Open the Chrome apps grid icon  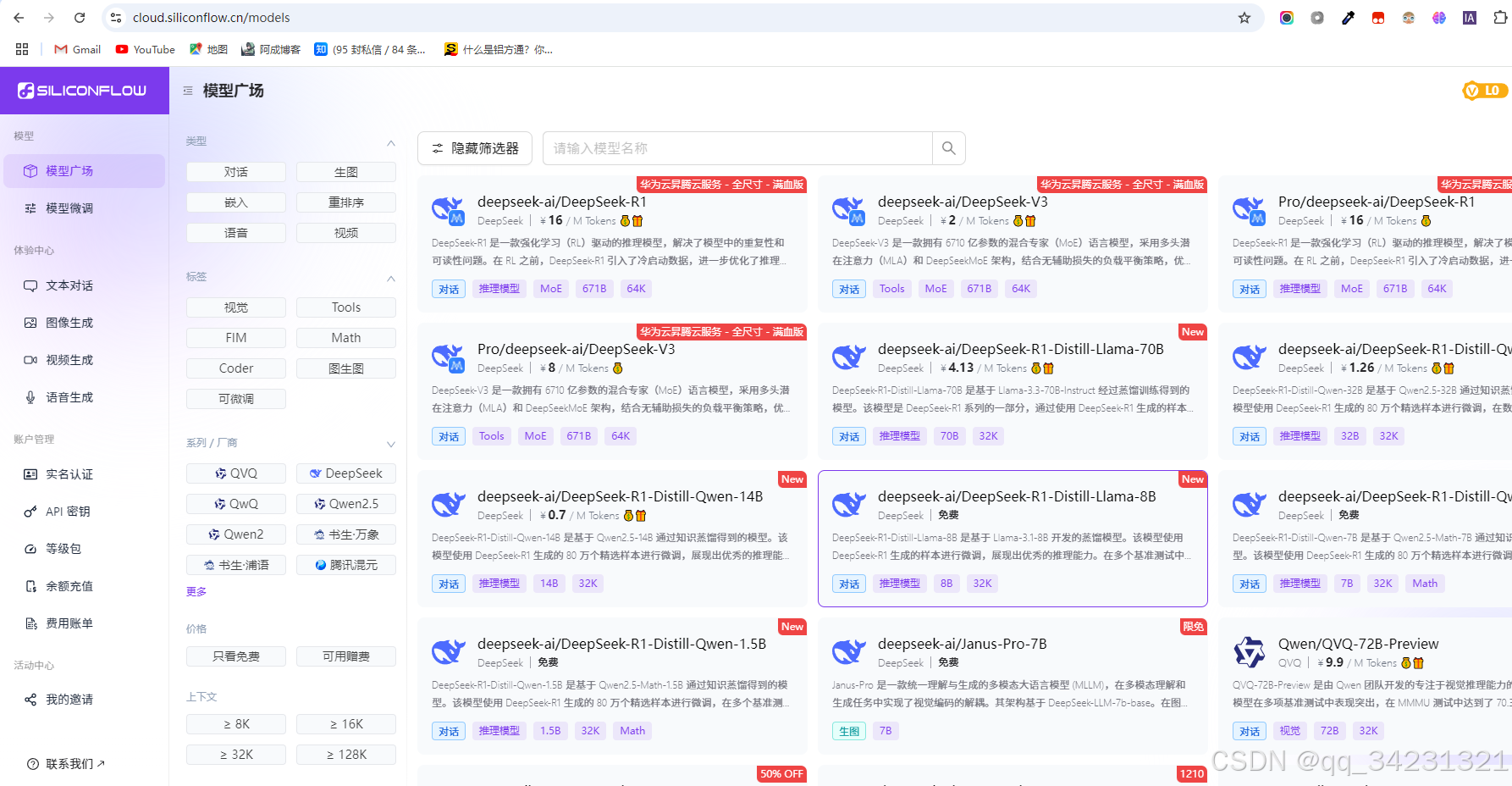(x=22, y=49)
